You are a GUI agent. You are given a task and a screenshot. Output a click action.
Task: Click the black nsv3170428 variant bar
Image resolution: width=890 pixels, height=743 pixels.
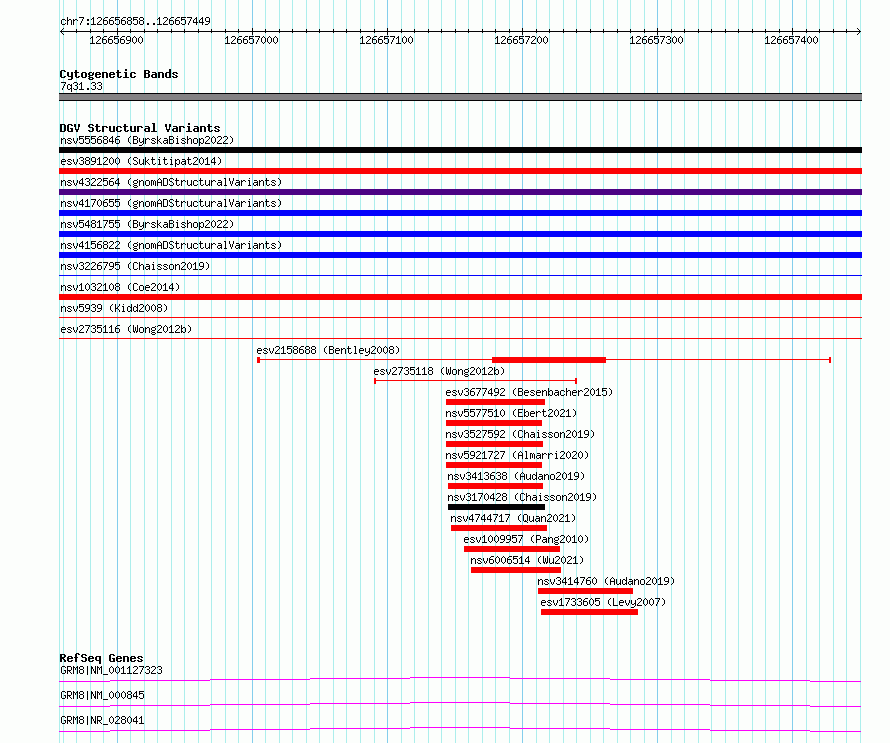pos(496,507)
